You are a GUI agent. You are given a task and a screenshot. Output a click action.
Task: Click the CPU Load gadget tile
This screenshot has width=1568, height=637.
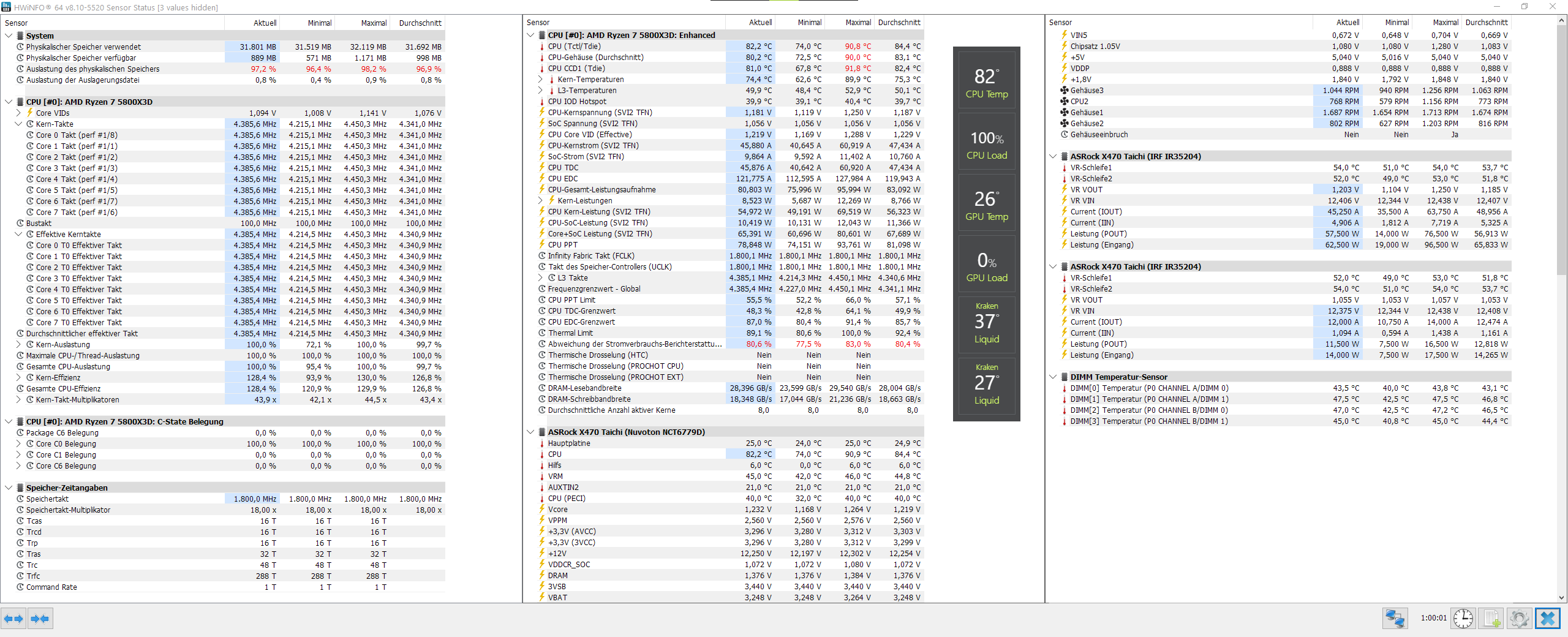tap(987, 143)
